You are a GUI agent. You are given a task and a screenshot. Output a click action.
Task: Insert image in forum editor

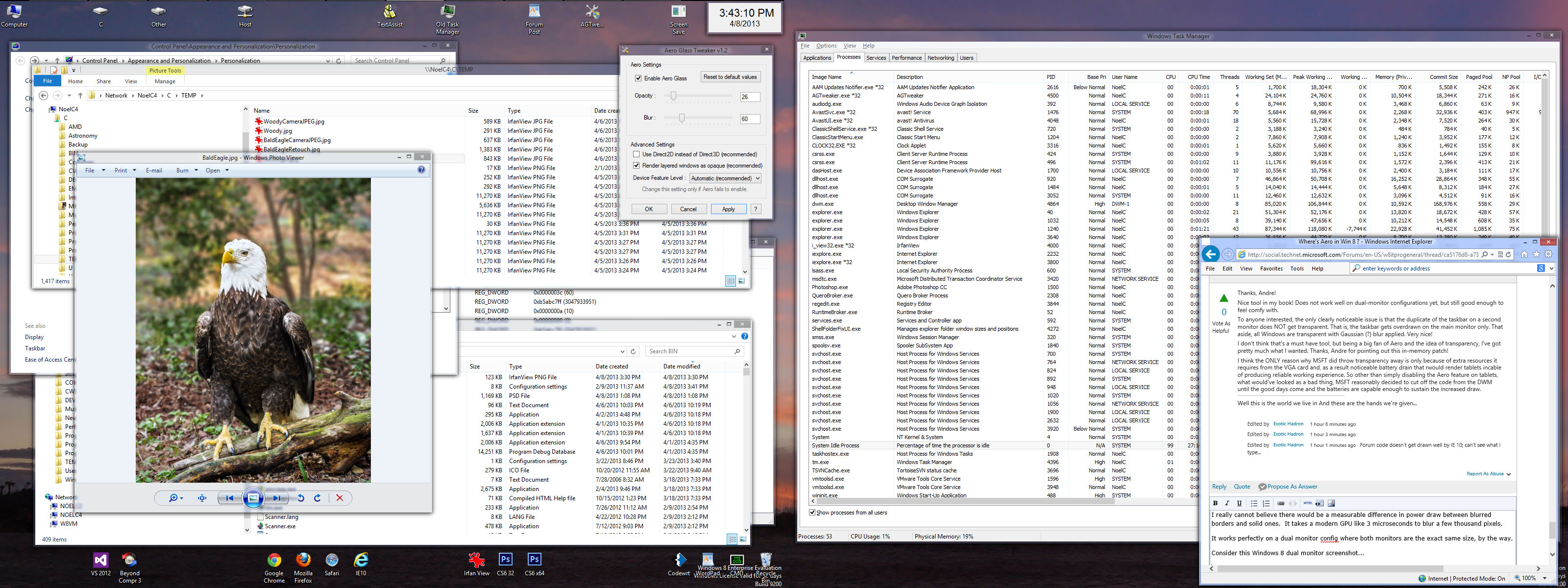pyautogui.click(x=1331, y=503)
